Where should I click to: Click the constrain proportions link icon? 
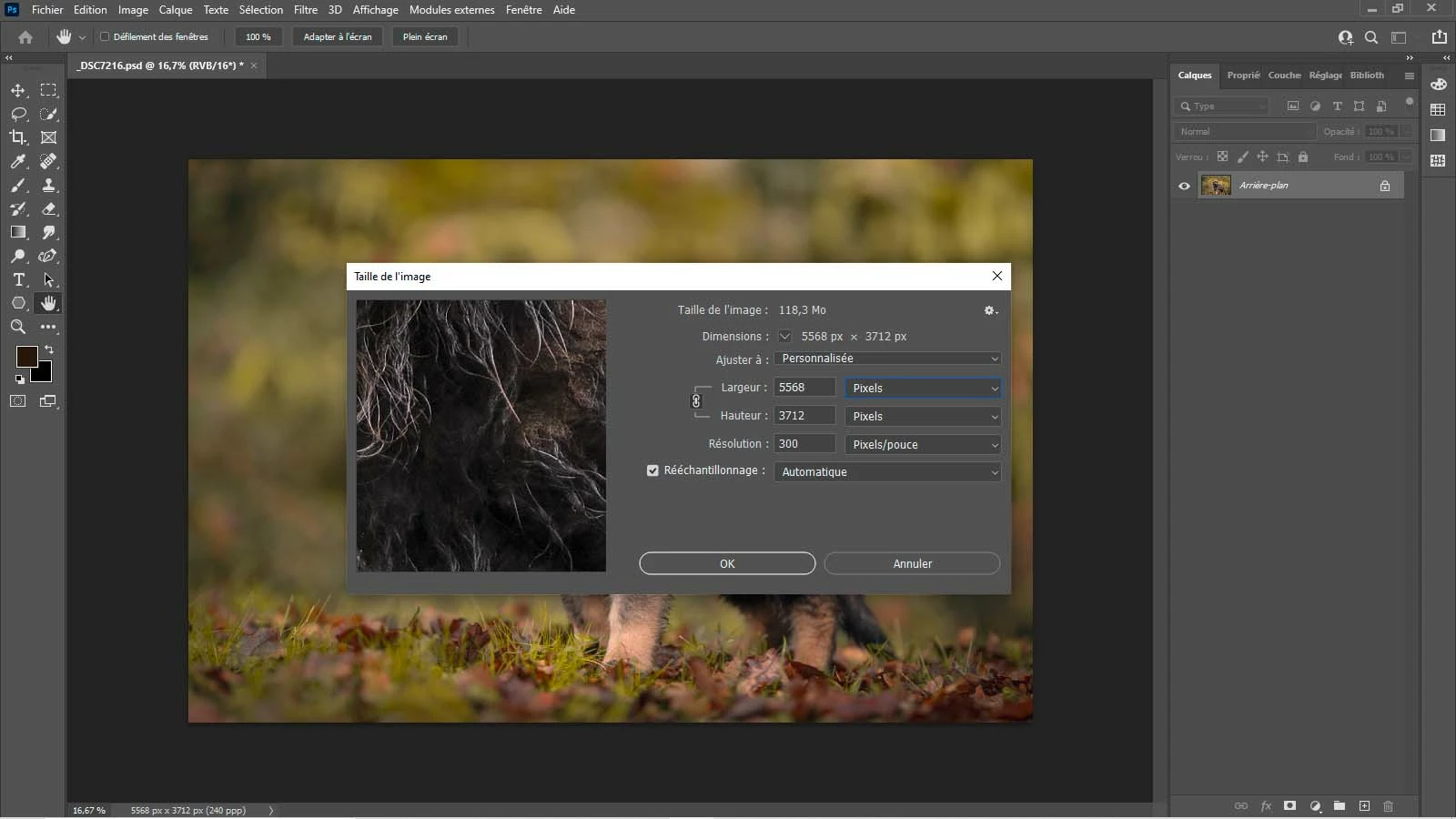696,401
